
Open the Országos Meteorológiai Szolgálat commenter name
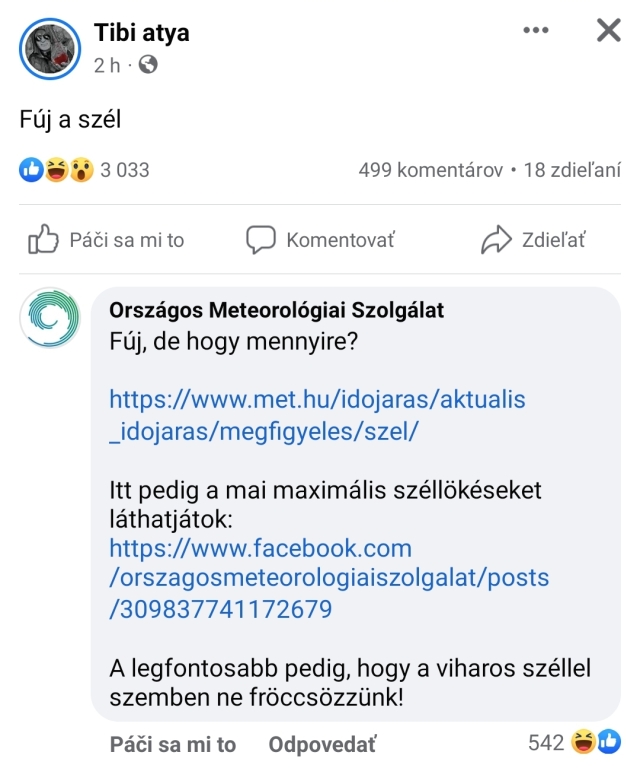coord(276,310)
